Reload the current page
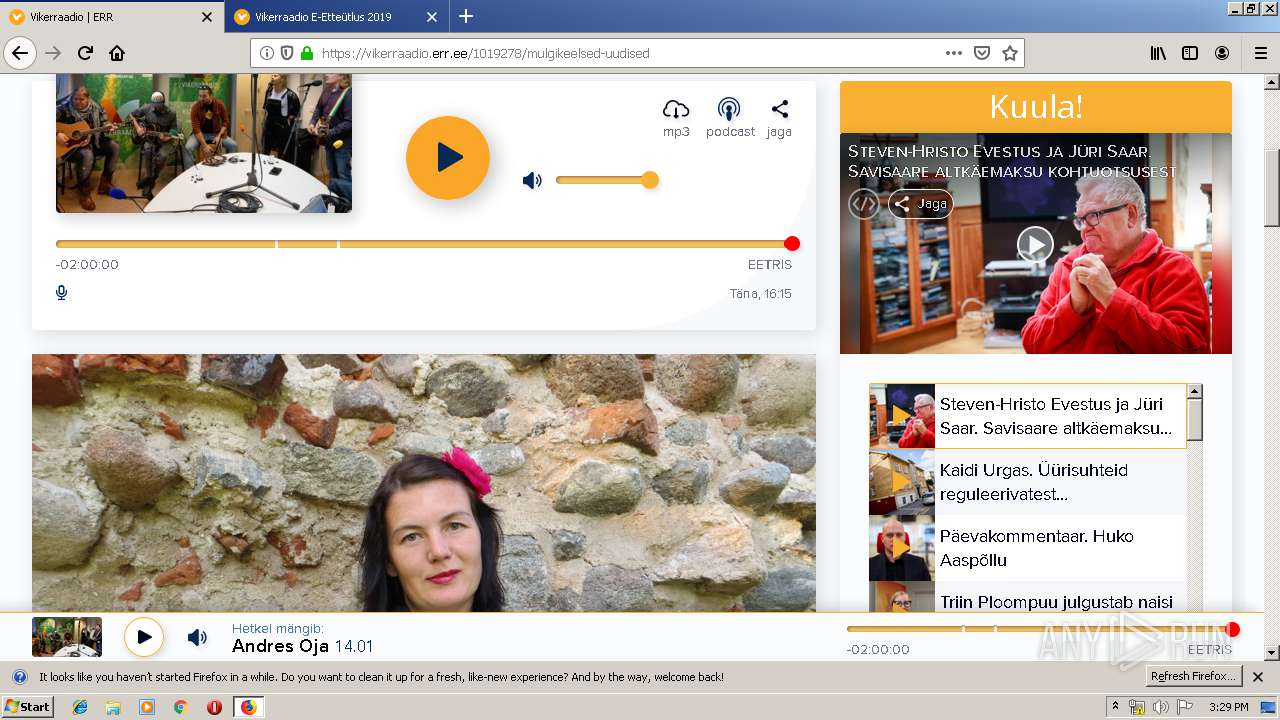Screen dimensions: 1280x720 [85, 53]
